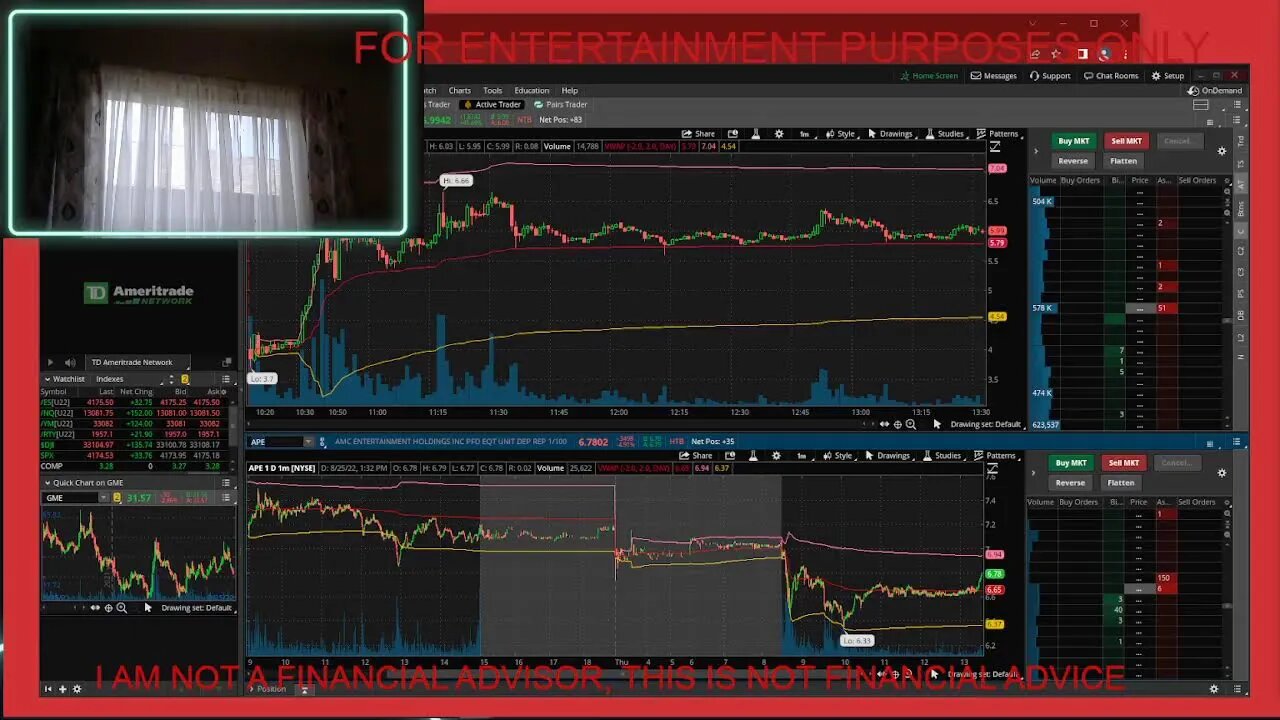Open Messages
The width and height of the screenshot is (1280, 720).
click(x=993, y=75)
